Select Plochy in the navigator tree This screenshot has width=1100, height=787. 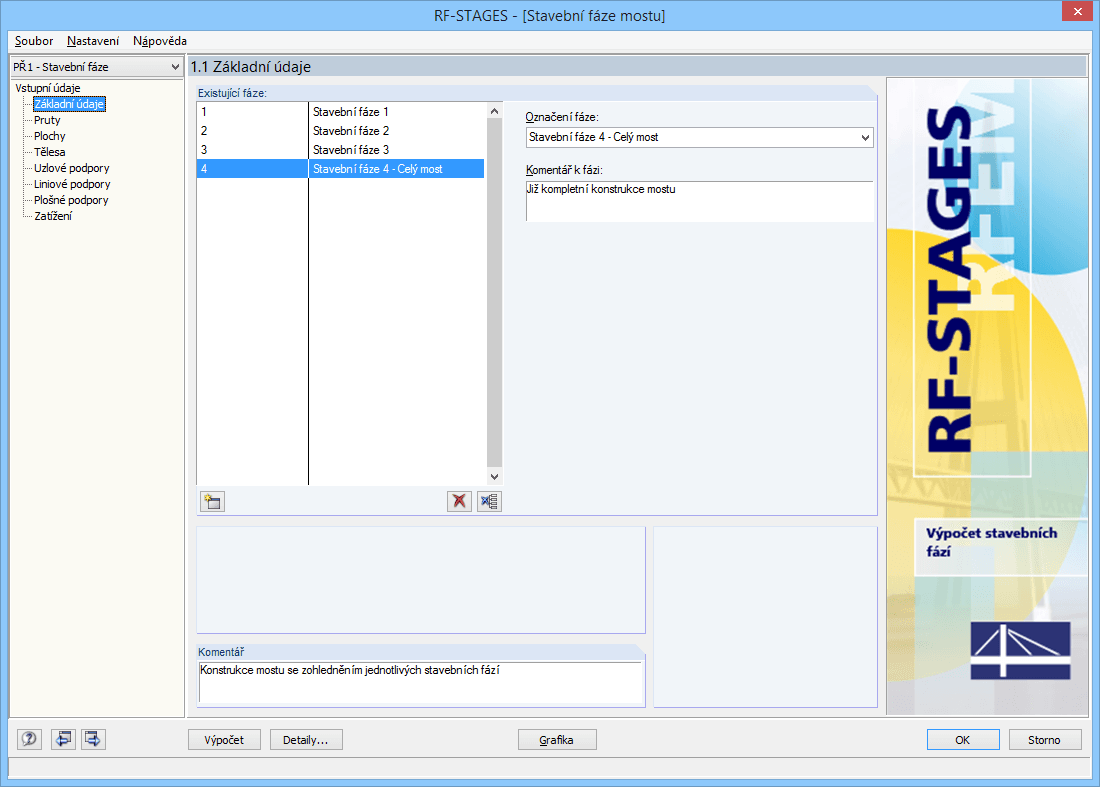click(x=50, y=136)
